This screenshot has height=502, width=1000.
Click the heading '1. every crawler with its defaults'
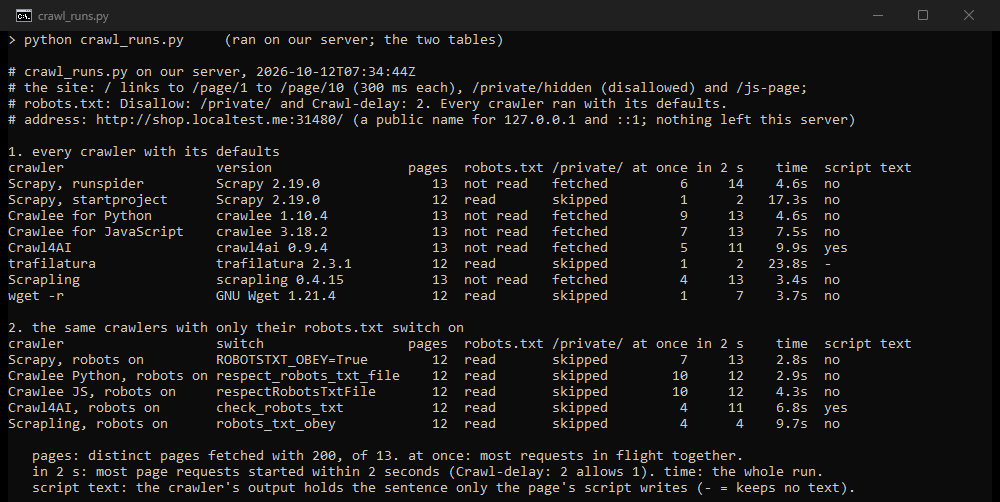click(x=143, y=151)
